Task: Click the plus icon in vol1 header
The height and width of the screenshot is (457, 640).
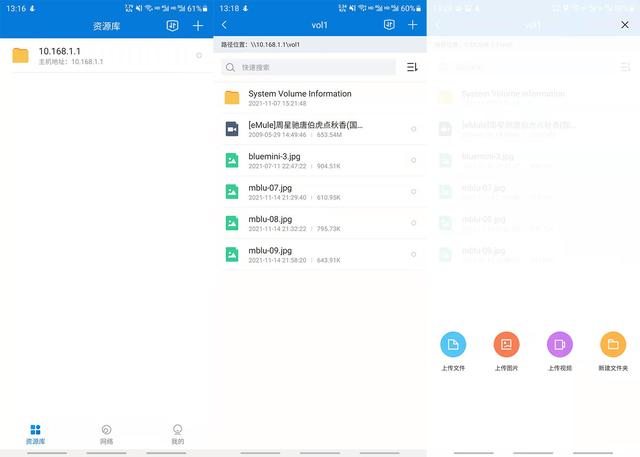Action: [x=412, y=25]
